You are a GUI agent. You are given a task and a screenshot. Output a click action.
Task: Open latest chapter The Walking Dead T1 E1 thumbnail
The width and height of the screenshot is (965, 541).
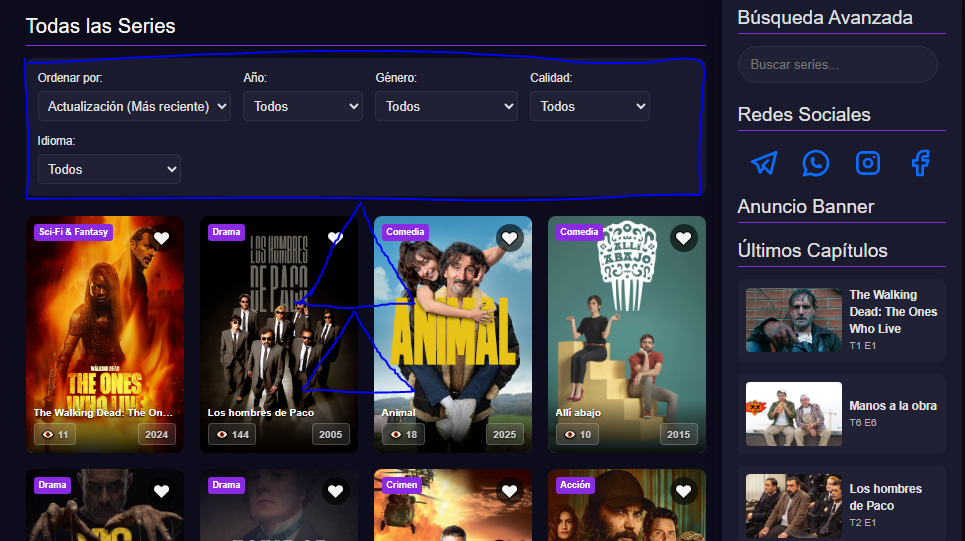point(794,320)
